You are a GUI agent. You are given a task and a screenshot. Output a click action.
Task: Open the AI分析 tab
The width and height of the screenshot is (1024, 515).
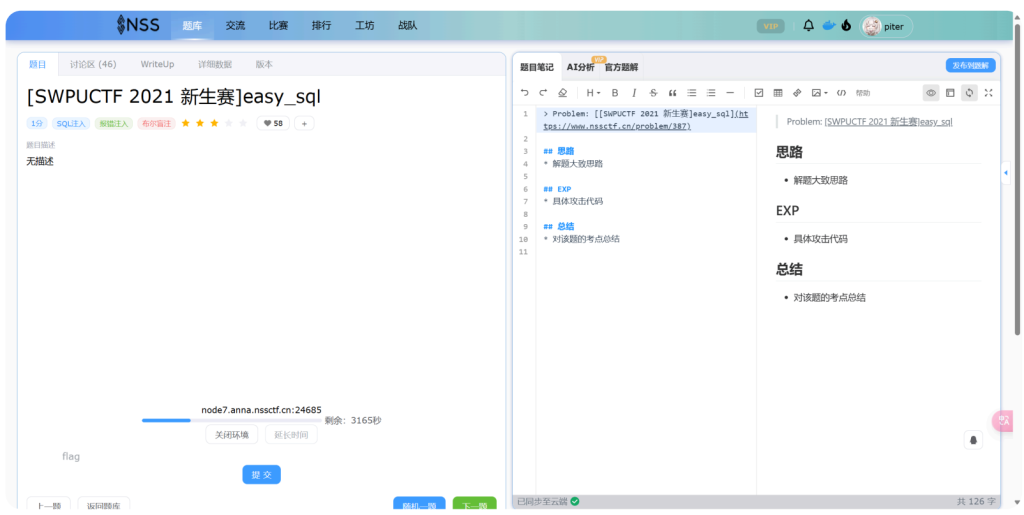click(x=580, y=67)
